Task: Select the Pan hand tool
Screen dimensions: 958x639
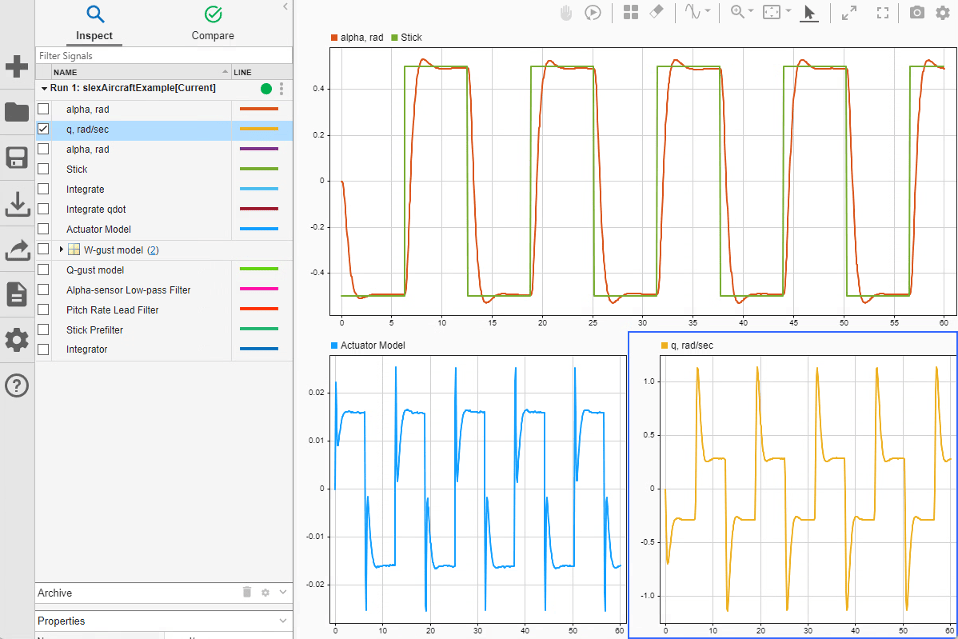Action: pos(566,13)
